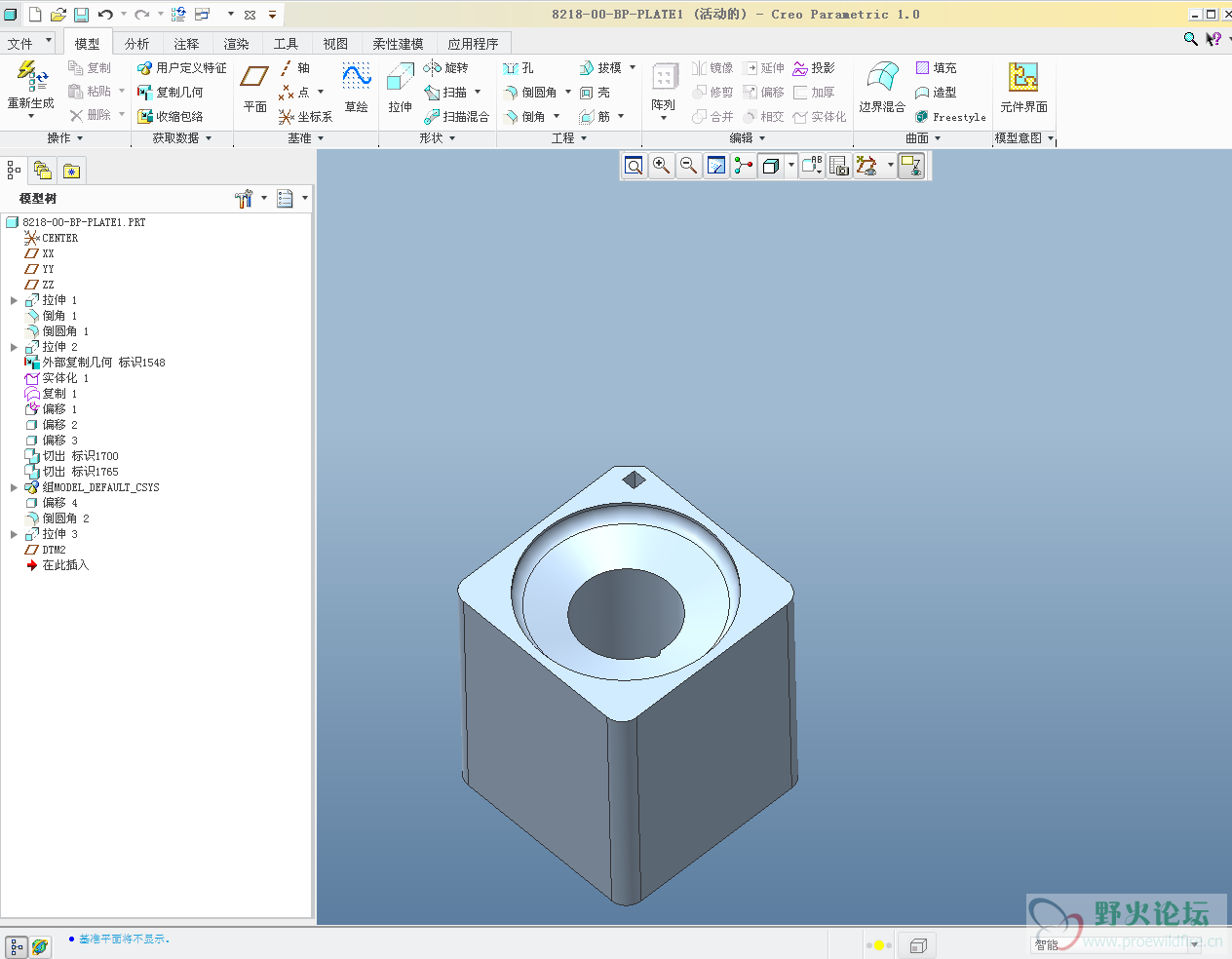This screenshot has height=959, width=1232.
Task: Click the Repaint icon in graphics toolbar
Action: pos(715,166)
